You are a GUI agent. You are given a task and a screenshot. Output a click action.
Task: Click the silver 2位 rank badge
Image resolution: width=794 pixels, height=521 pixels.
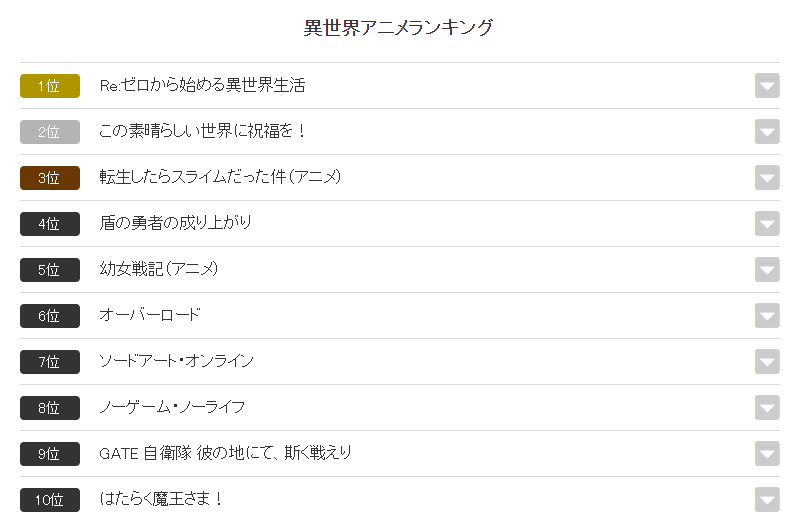50,132
